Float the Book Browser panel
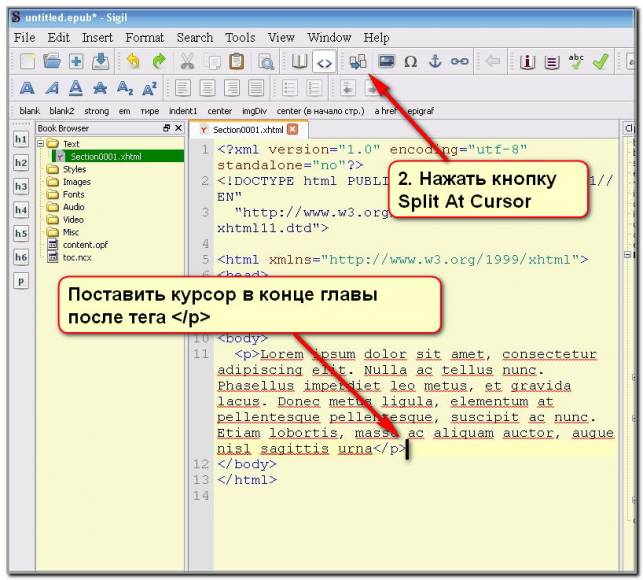Screen dimensions: 643x580 pos(166,128)
